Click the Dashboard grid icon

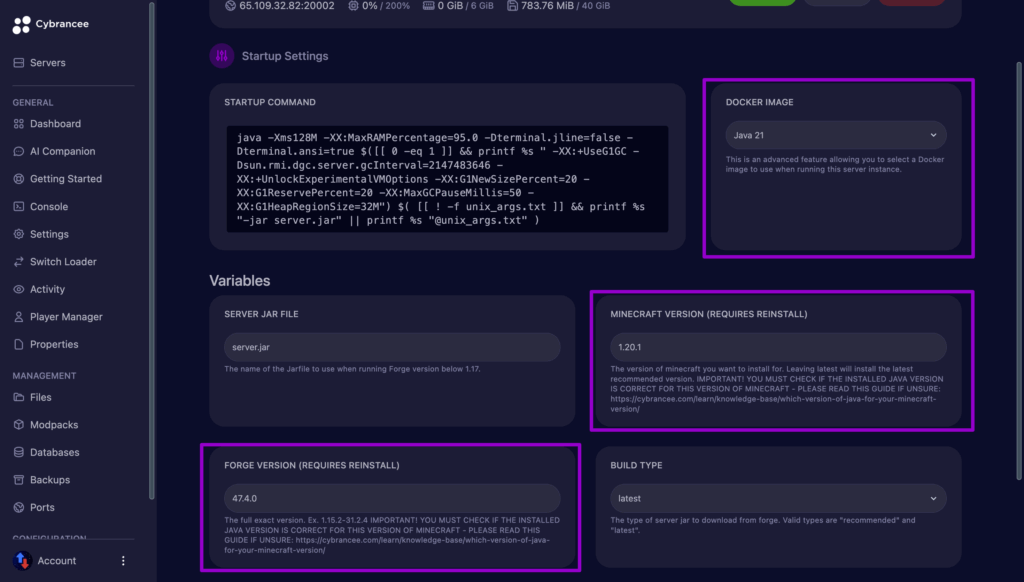pyautogui.click(x=19, y=124)
